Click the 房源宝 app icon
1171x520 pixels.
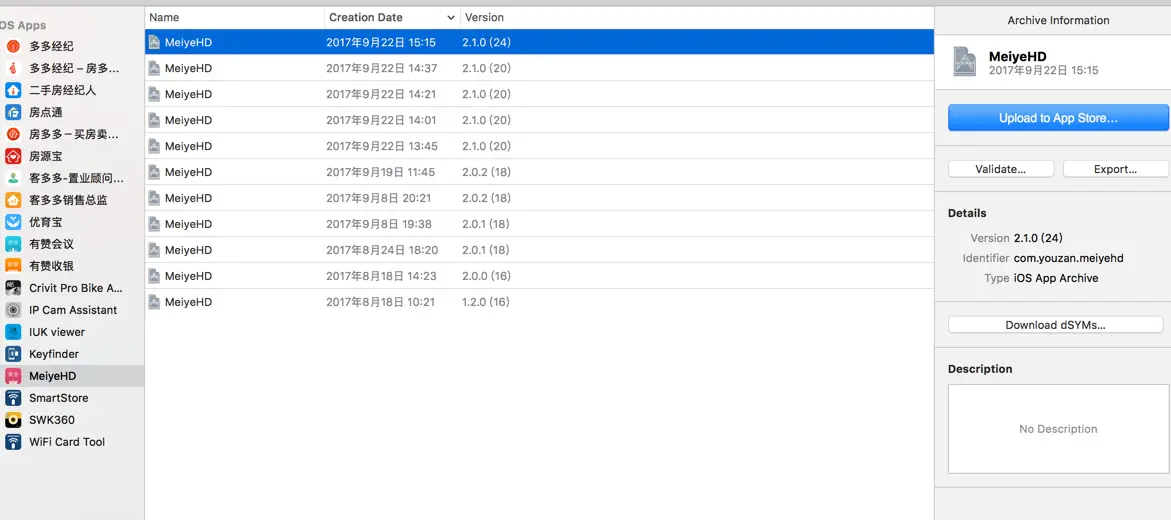click(13, 156)
